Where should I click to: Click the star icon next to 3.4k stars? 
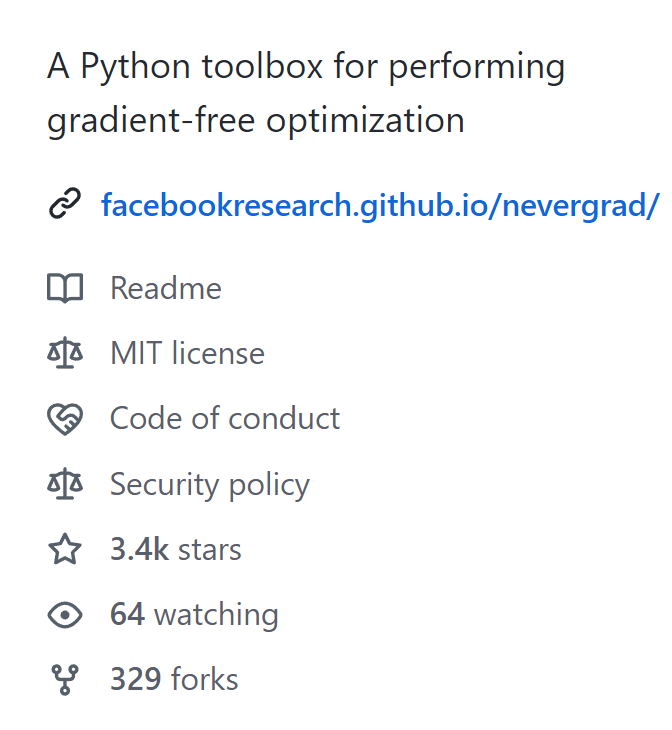[65, 549]
